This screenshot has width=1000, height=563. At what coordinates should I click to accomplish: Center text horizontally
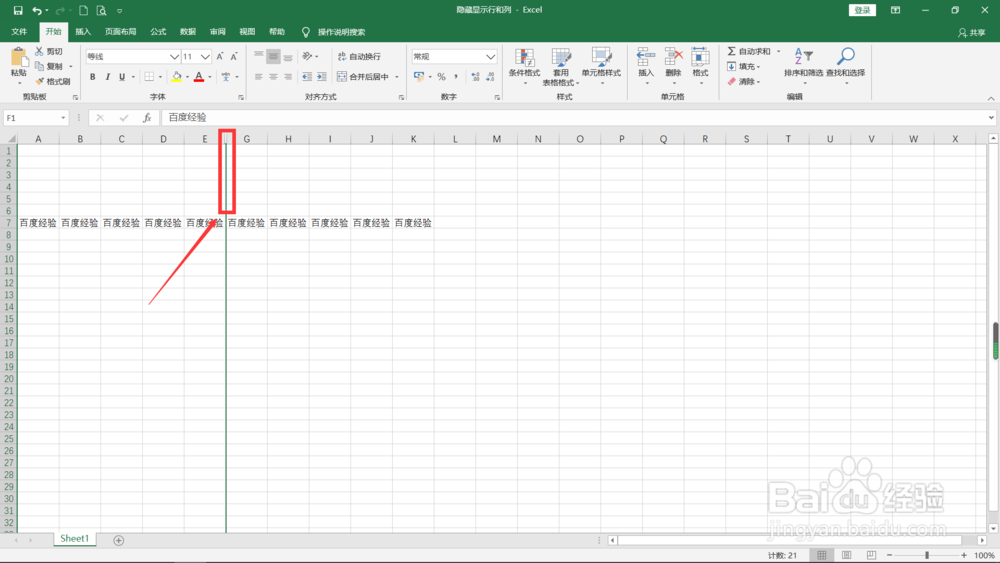click(274, 77)
